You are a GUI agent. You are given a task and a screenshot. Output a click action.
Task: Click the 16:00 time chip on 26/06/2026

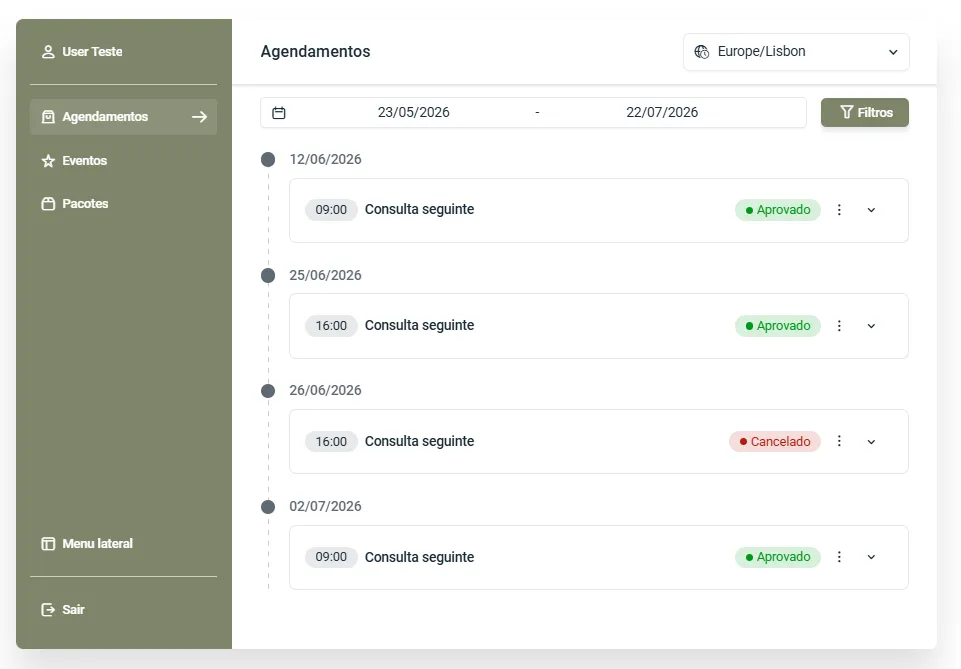point(331,442)
